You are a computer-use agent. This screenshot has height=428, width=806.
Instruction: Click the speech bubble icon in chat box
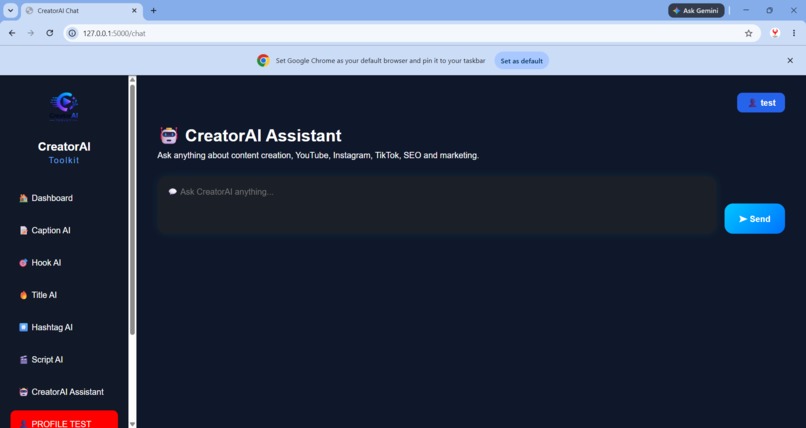(x=173, y=192)
